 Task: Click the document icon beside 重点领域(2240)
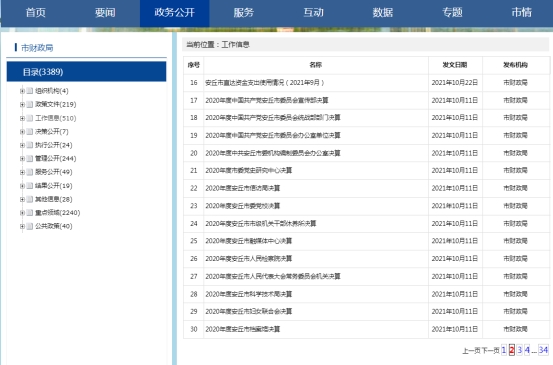[x=30, y=213]
